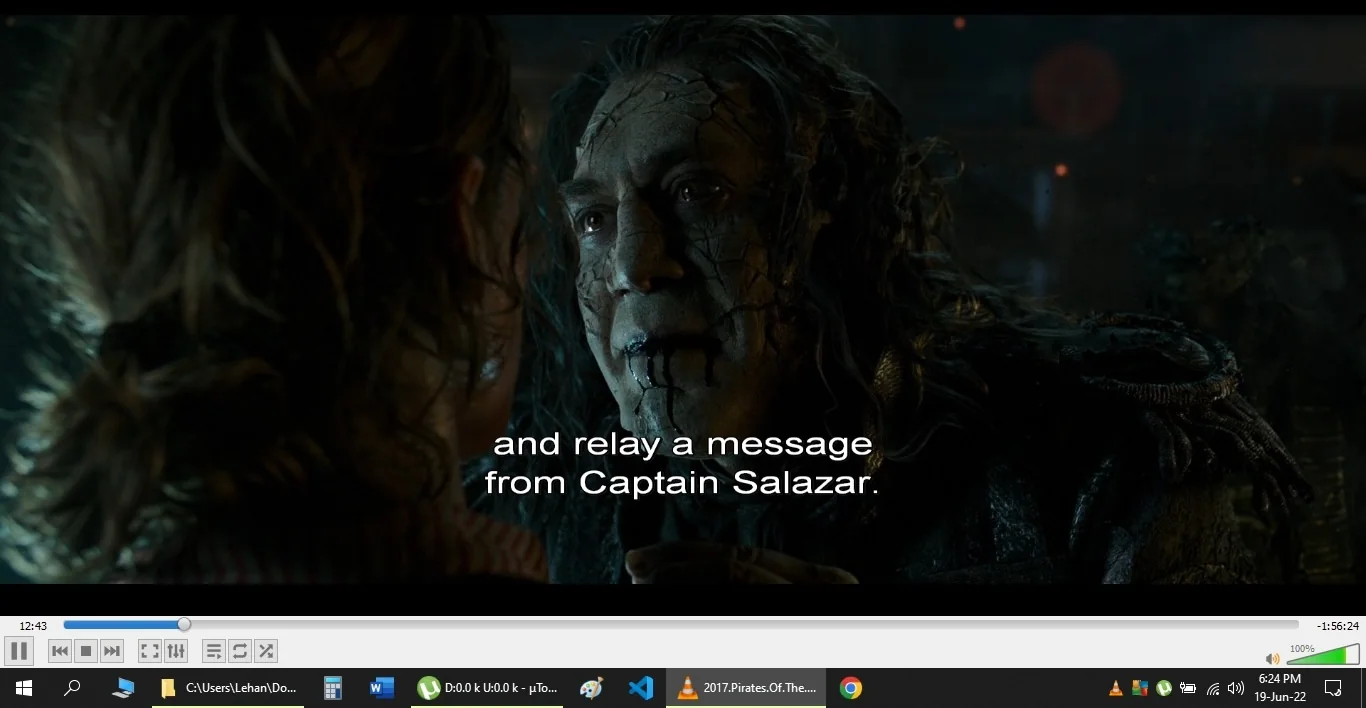
Task: Toggle fullscreen video mode
Action: tap(150, 651)
